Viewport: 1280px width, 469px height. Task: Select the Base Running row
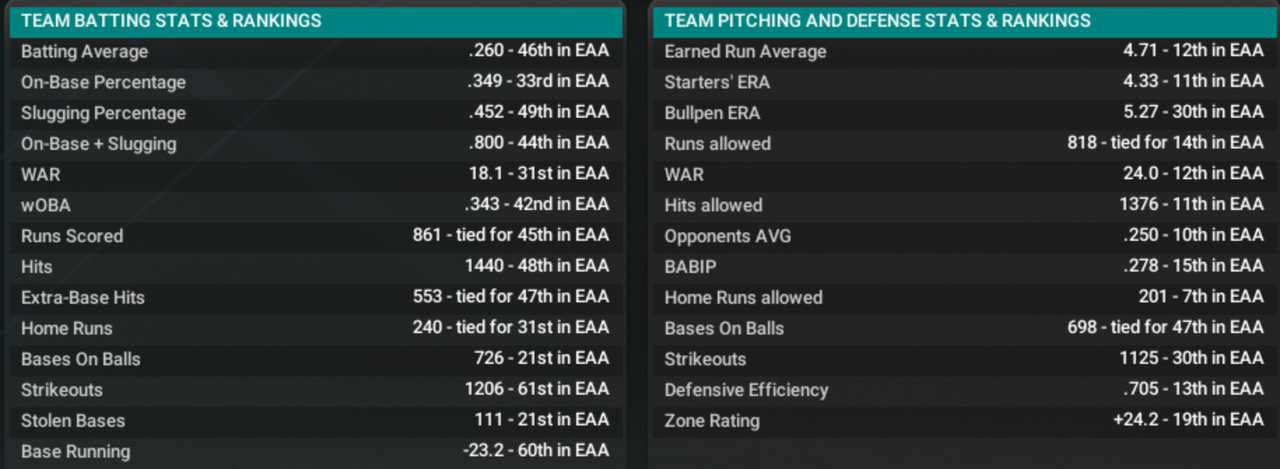pos(316,452)
